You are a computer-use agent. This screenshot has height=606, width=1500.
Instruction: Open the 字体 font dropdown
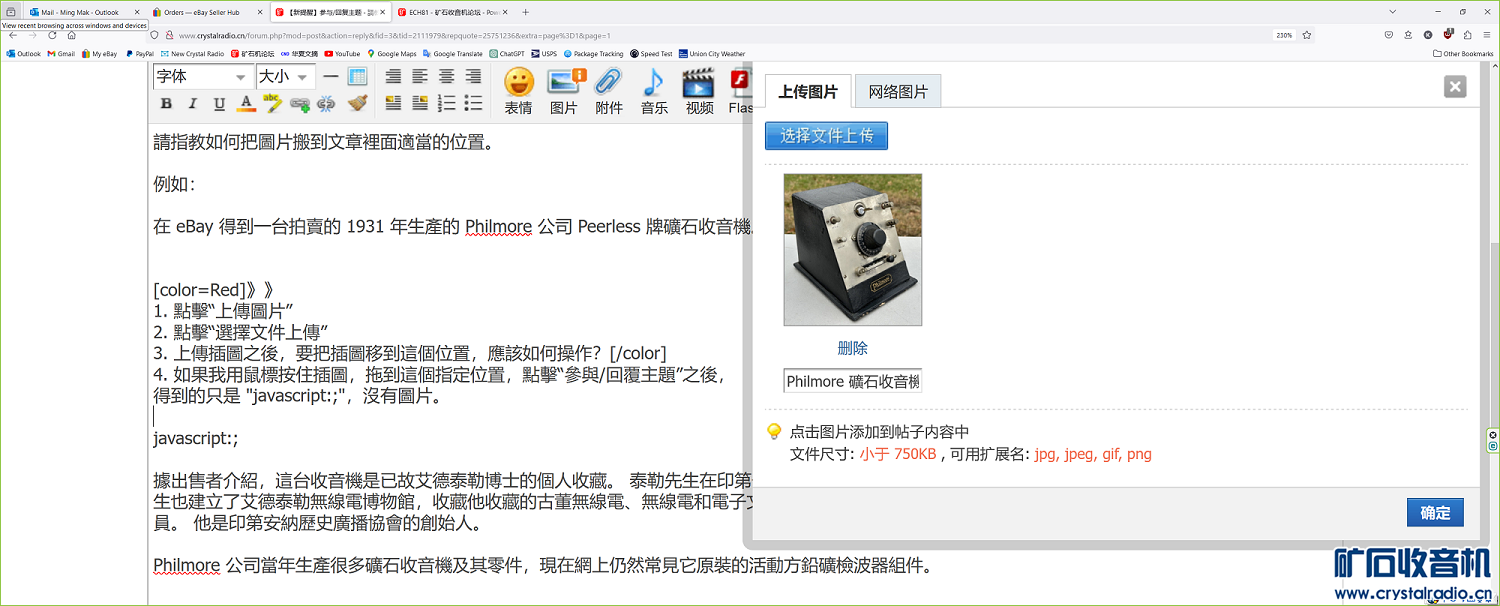pyautogui.click(x=201, y=77)
